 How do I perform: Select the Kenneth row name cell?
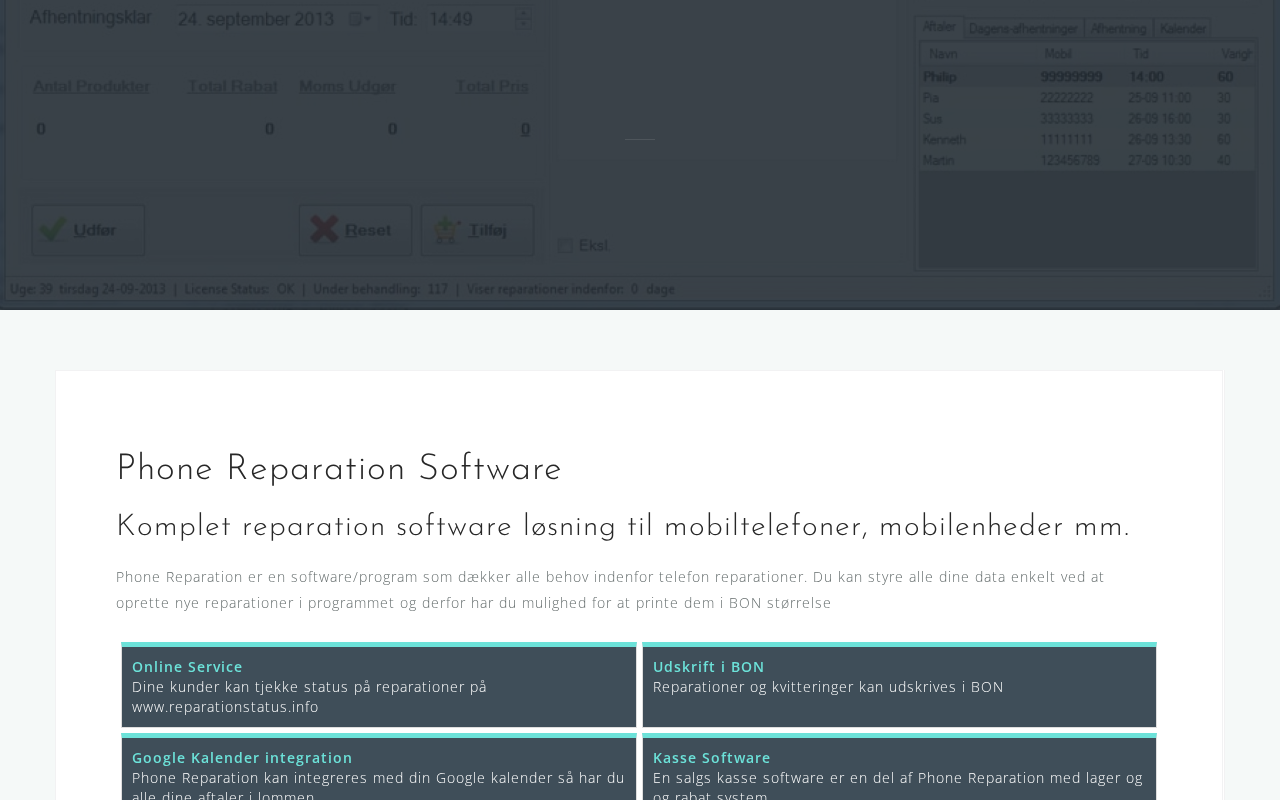tap(945, 139)
